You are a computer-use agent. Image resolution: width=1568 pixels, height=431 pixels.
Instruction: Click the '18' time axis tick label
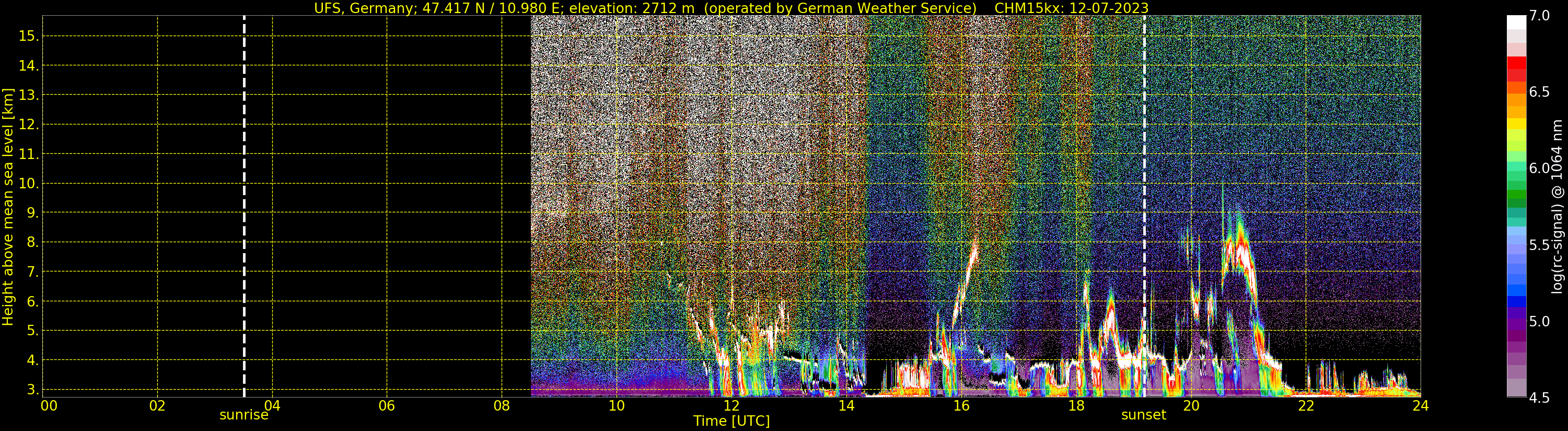point(1076,405)
